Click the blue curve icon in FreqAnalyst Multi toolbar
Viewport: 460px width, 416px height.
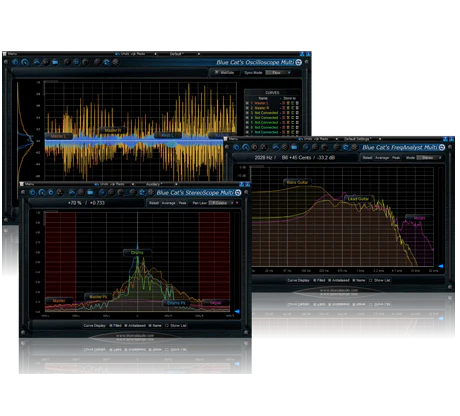pos(276,147)
